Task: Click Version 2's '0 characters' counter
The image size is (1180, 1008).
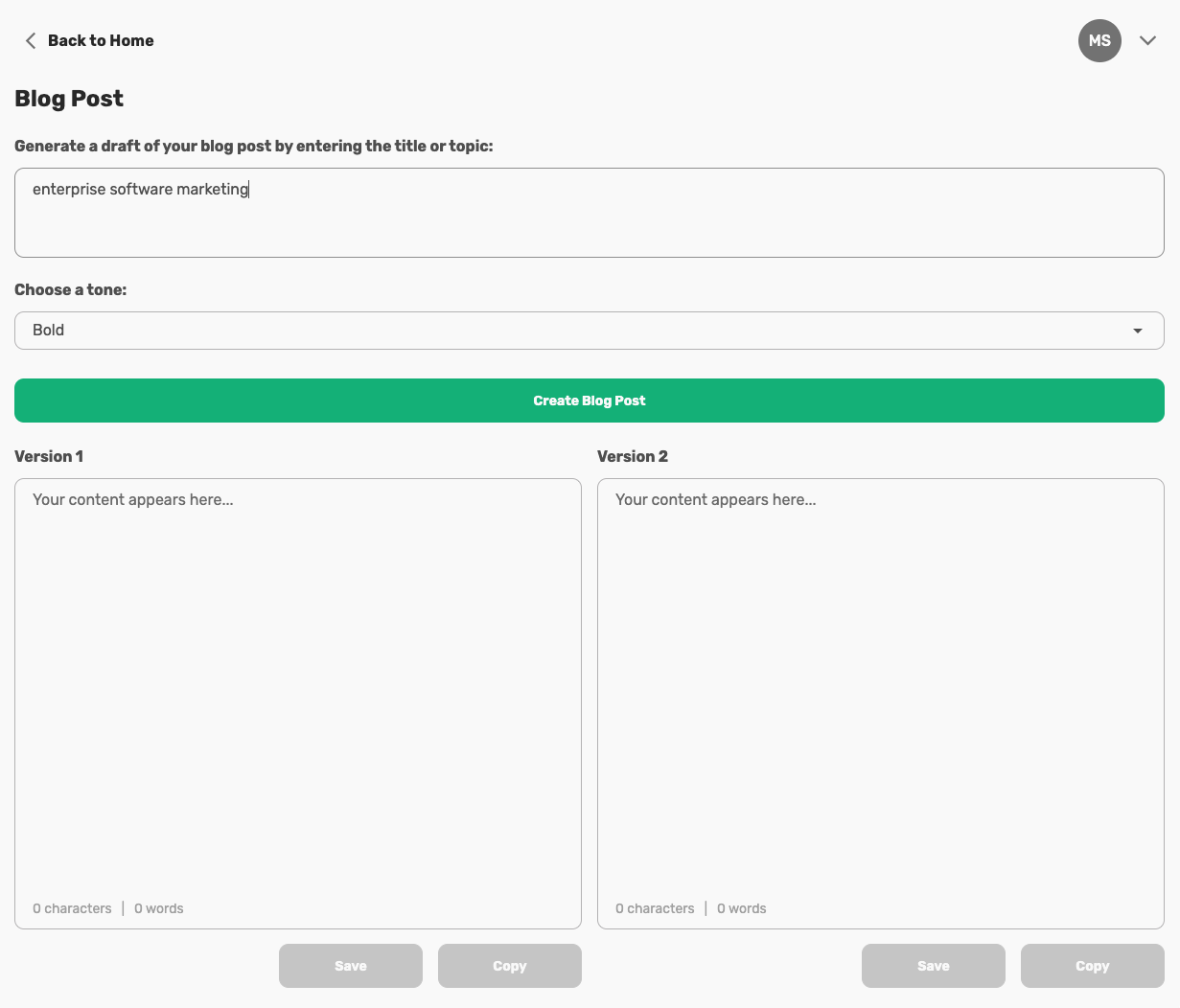Action: click(655, 908)
